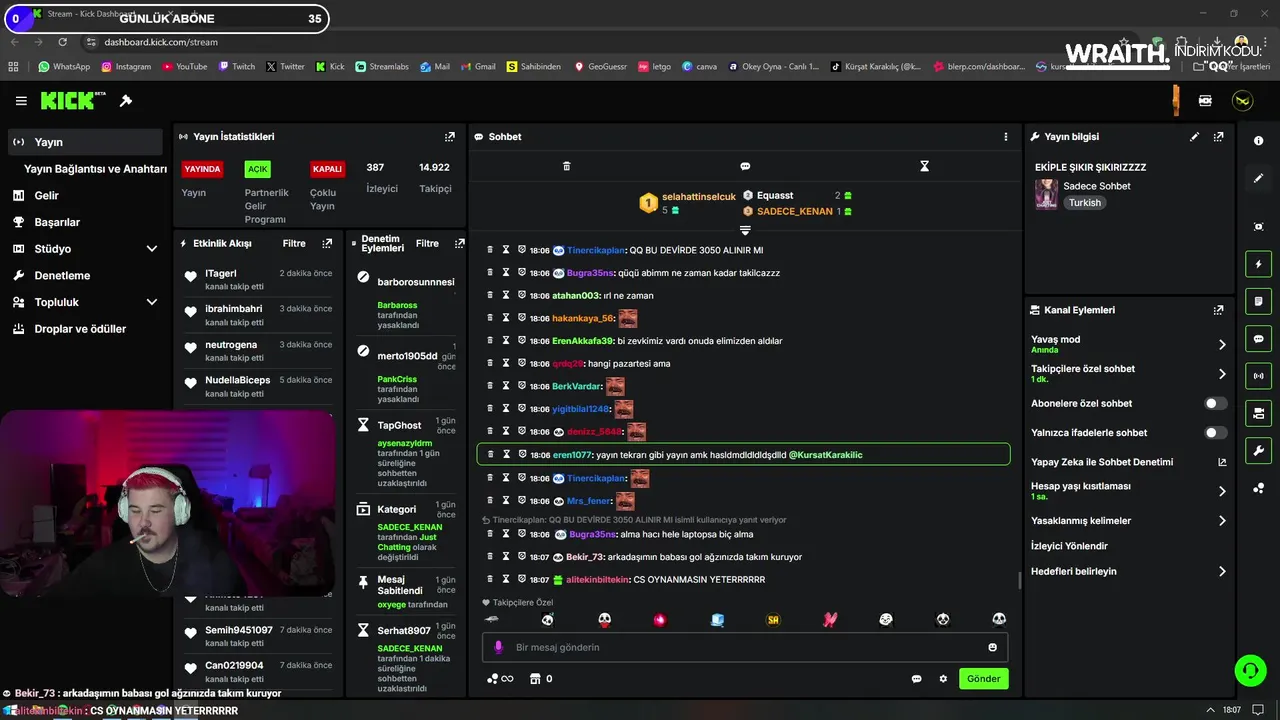The image size is (1280, 720).
Task: Click in the Bir mesaj gönderin field
Action: click(x=745, y=647)
